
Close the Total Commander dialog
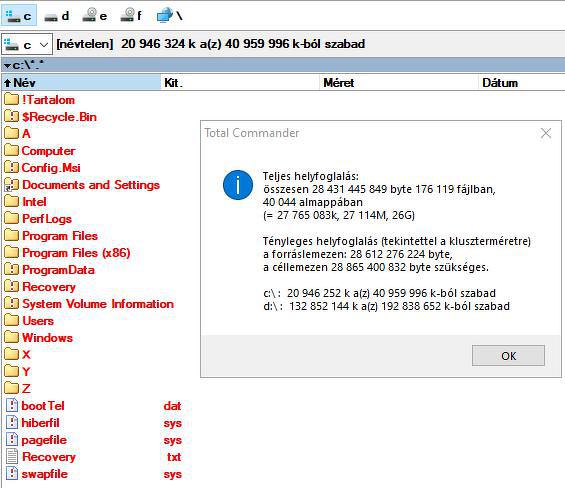(546, 133)
